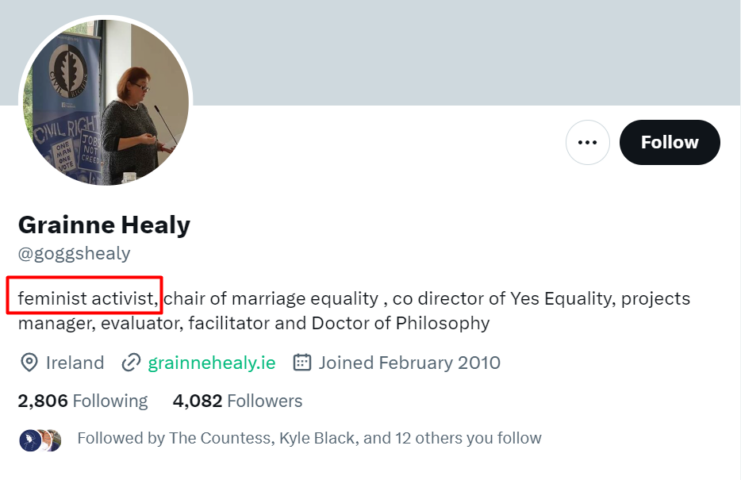Click the calendar icon beside join date
The height and width of the screenshot is (480, 741).
(302, 362)
